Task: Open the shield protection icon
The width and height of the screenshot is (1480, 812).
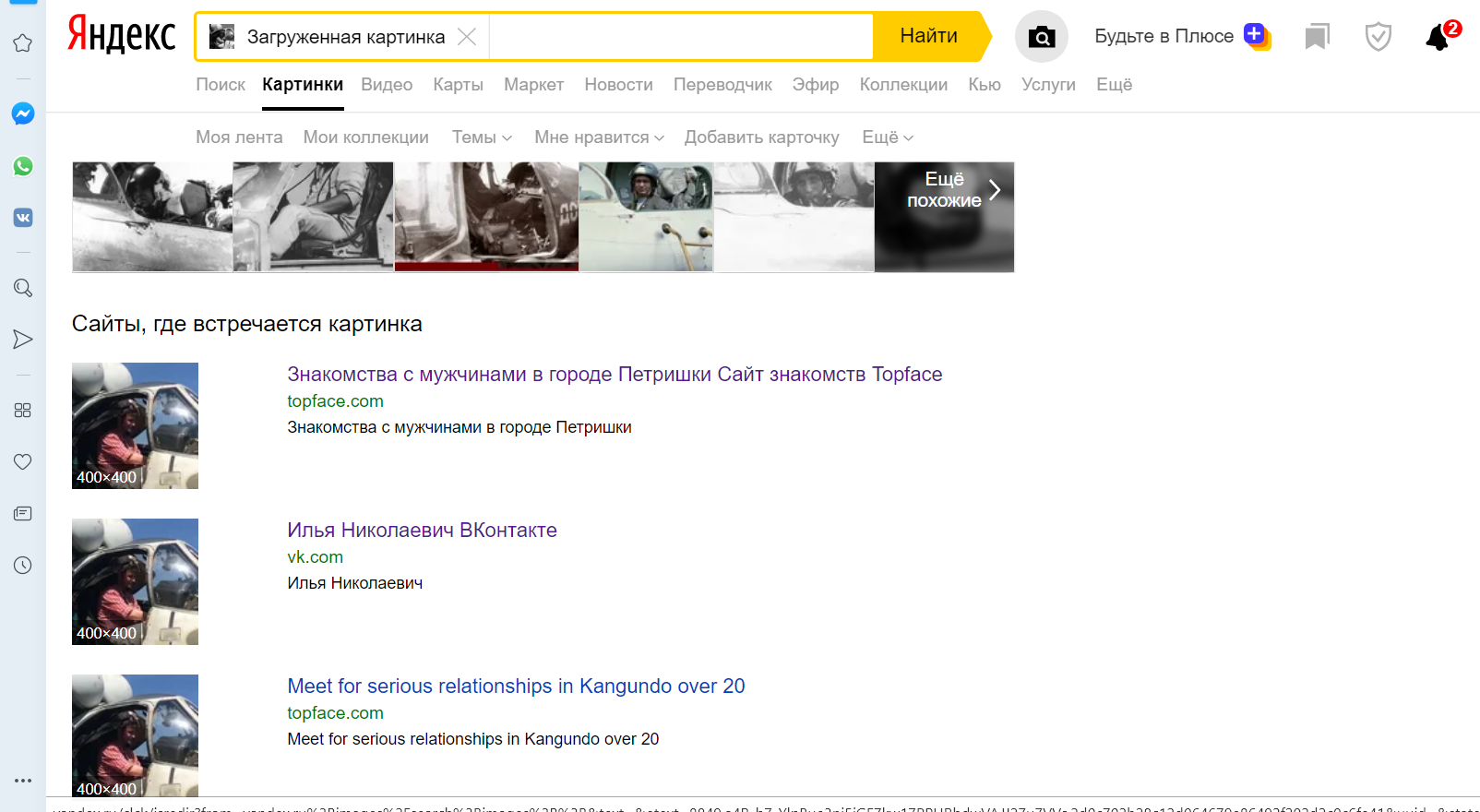Action: 1379,37
